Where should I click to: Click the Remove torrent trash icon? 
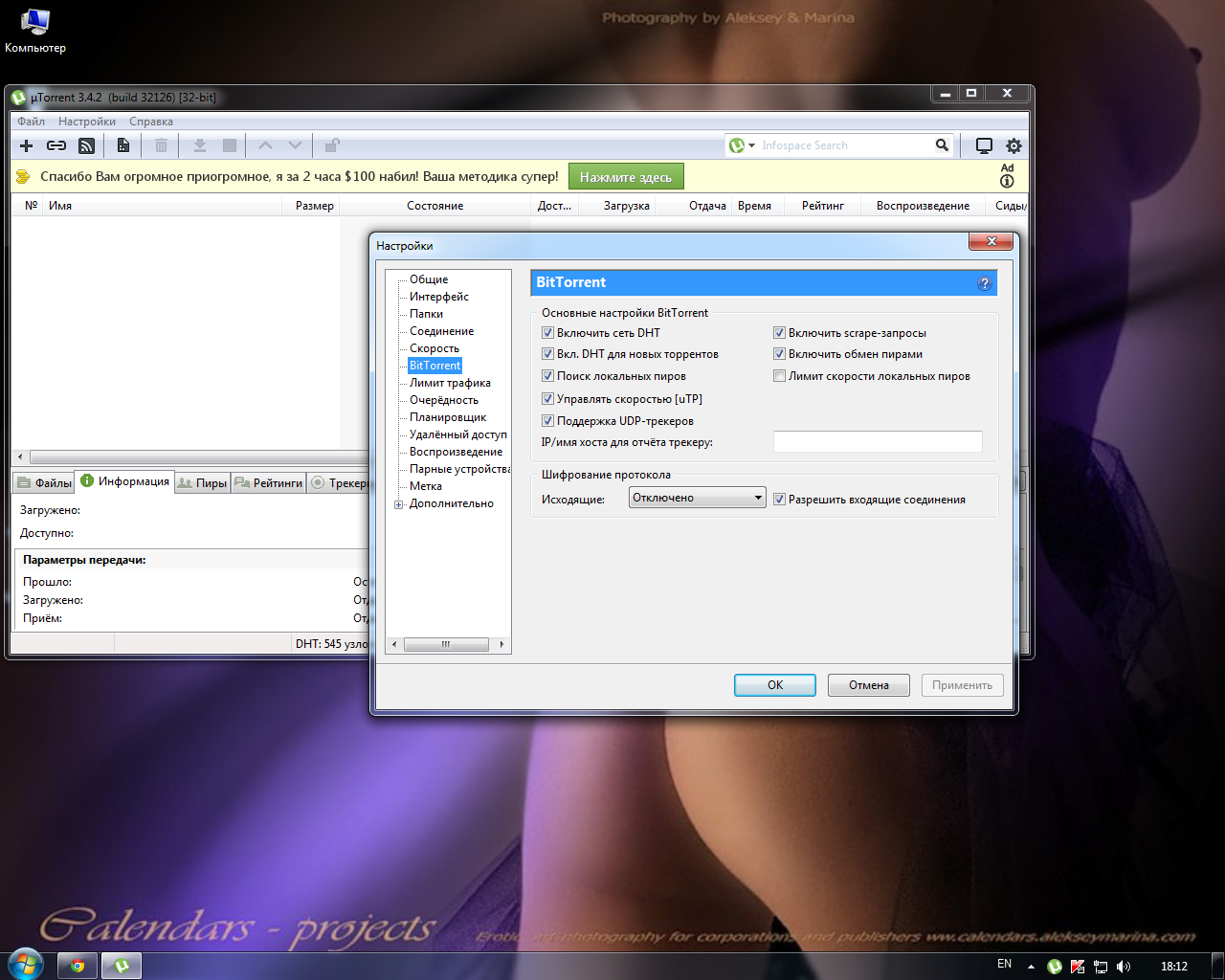(x=161, y=145)
